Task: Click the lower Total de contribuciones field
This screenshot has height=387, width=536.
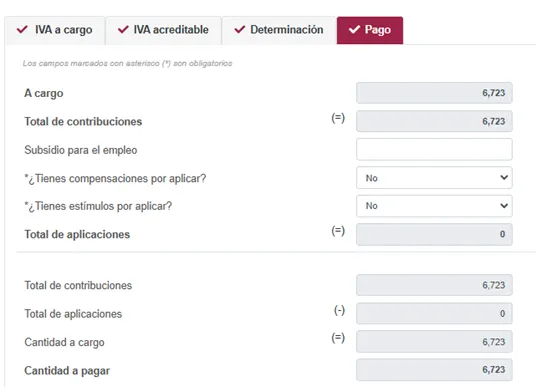Action: pyautogui.click(x=434, y=285)
